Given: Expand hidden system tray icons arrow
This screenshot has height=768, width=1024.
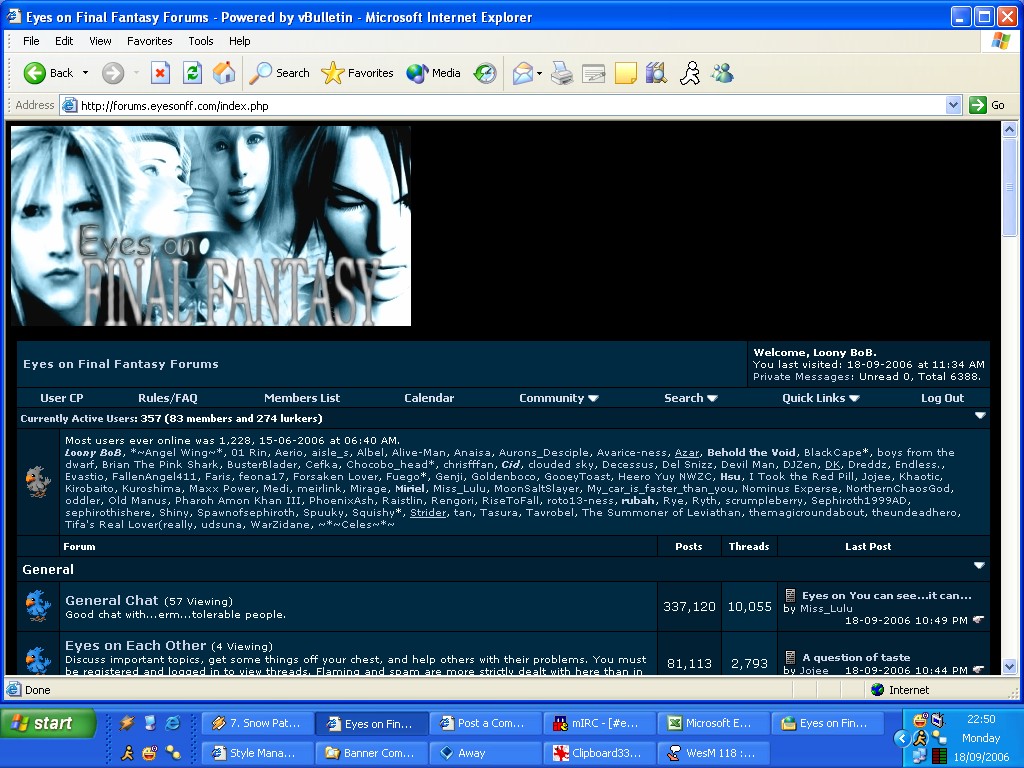Looking at the screenshot, I should pos(902,739).
